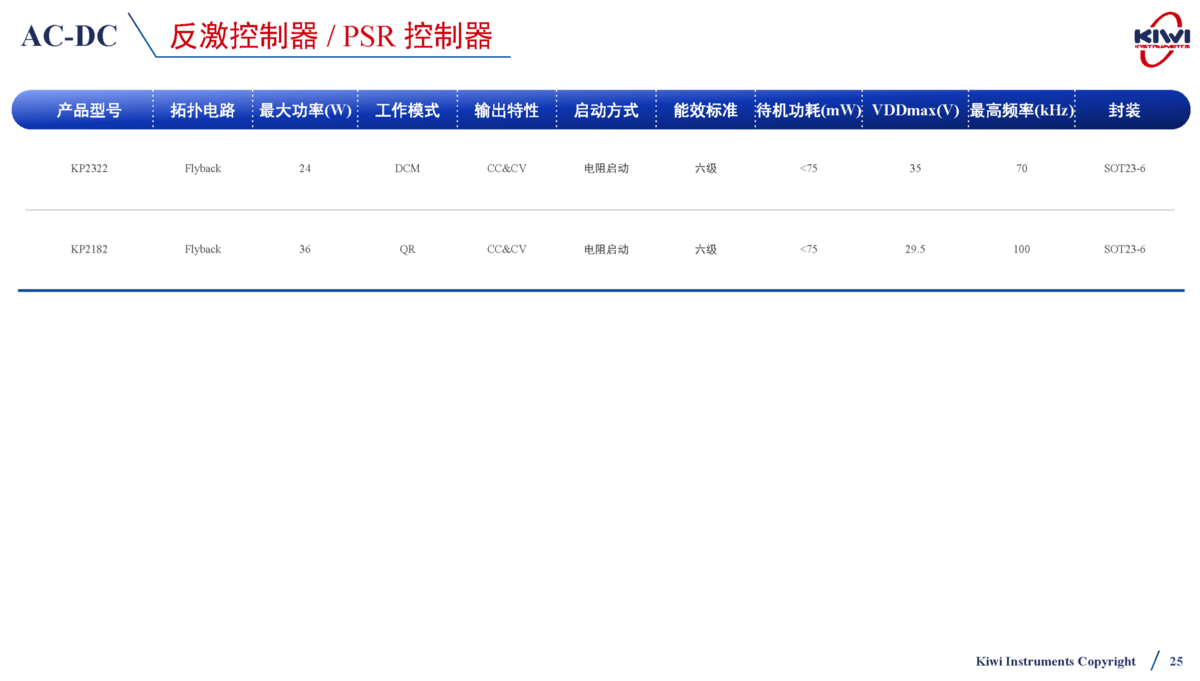Select the 启动方式 column header
This screenshot has width=1200, height=681.
click(x=606, y=110)
